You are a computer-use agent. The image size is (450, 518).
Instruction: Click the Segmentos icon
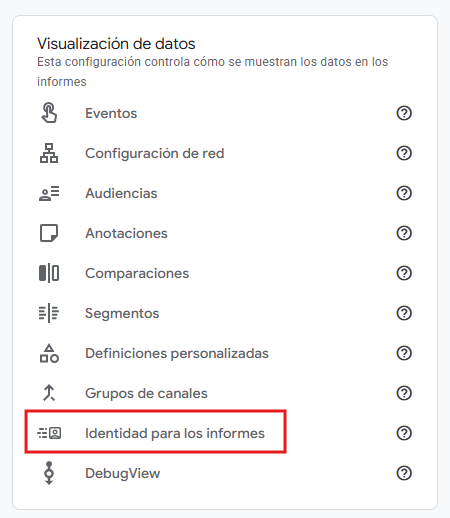[49, 313]
